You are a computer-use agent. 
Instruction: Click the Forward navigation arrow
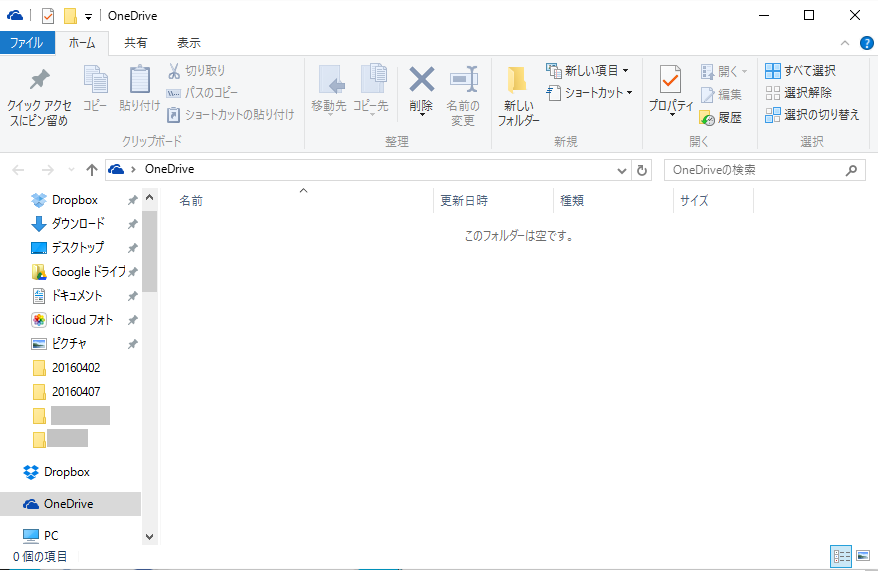48,170
